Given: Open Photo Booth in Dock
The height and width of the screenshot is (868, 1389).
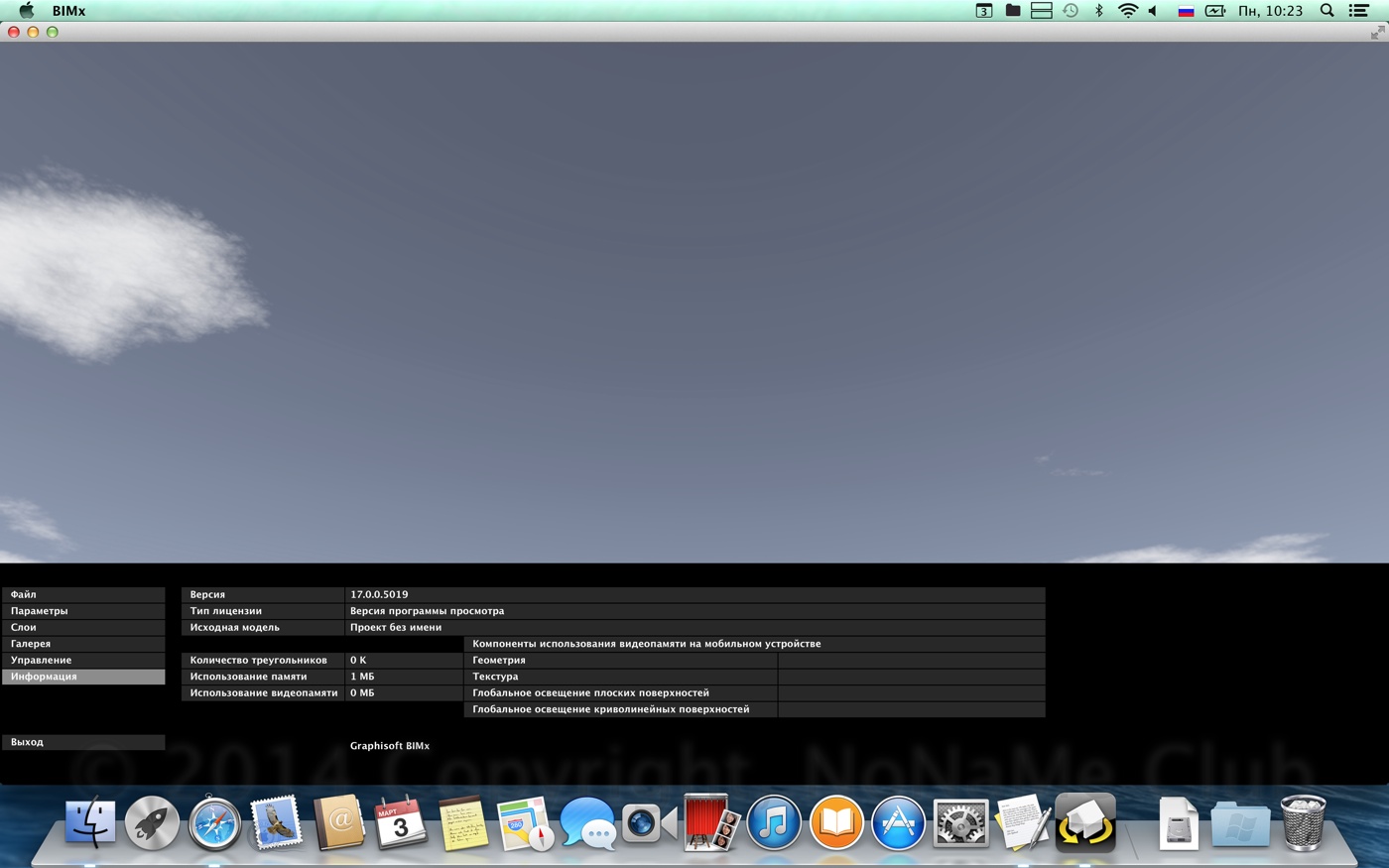Looking at the screenshot, I should [711, 823].
